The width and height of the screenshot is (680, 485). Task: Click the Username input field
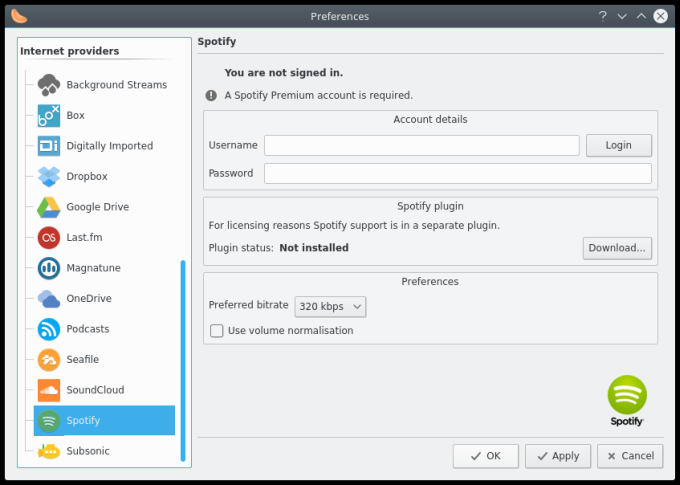(421, 145)
